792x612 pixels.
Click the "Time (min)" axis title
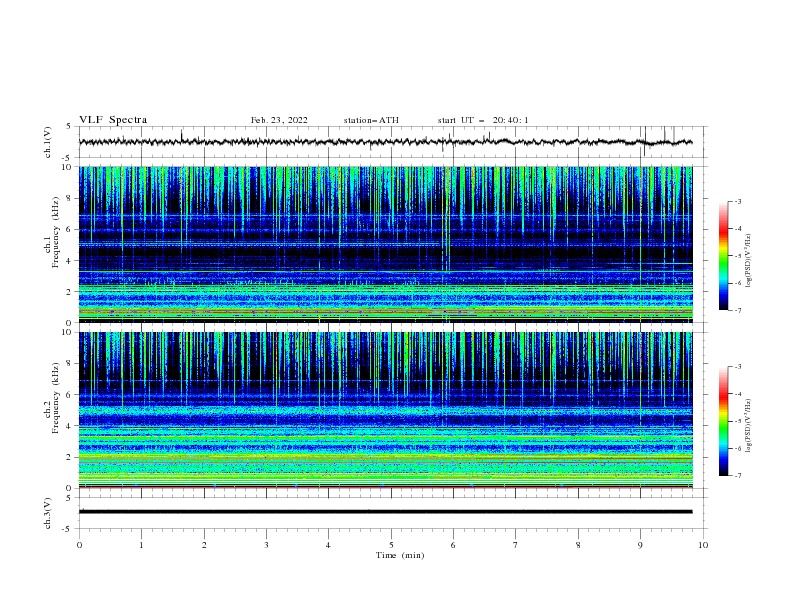pyautogui.click(x=400, y=555)
